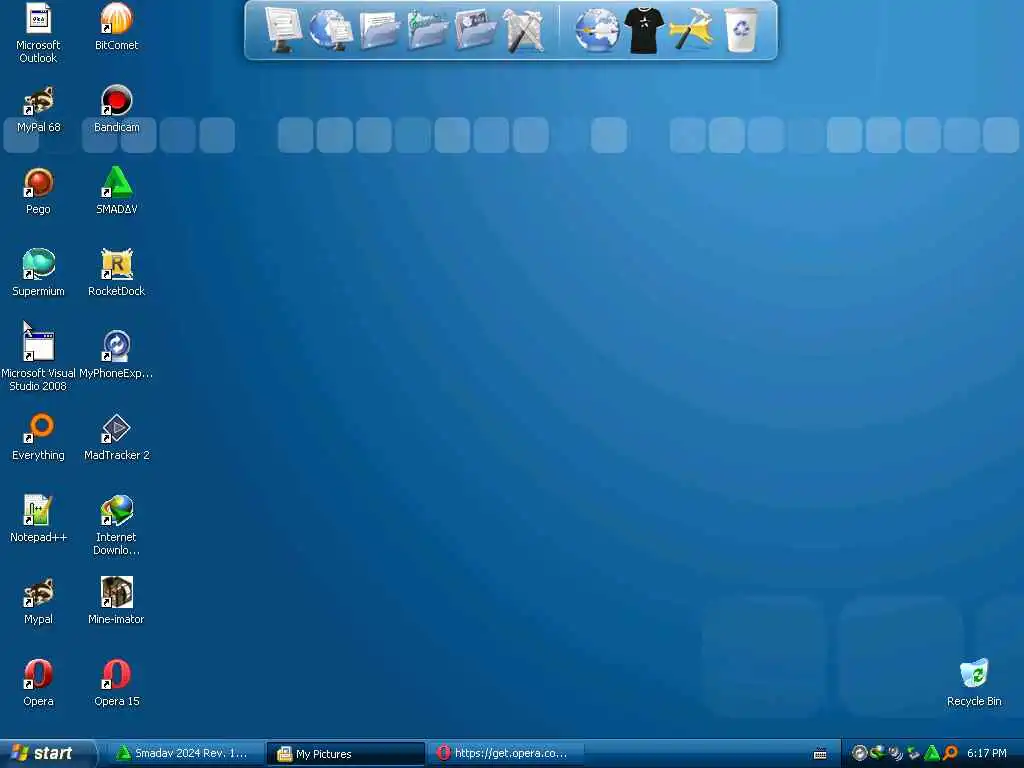This screenshot has width=1024, height=768.
Task: Open the recycle bin icon in dock
Action: tap(741, 30)
